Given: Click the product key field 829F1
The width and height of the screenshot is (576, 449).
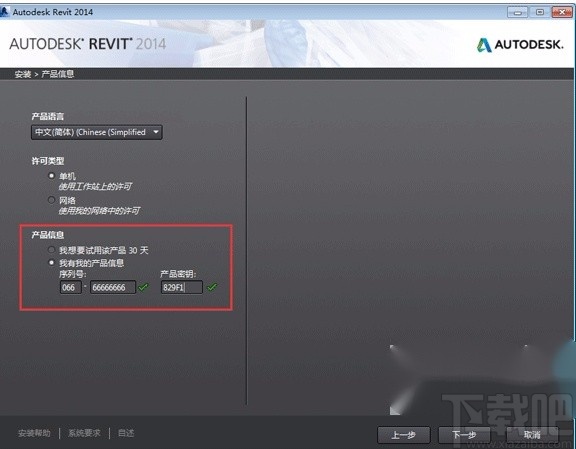Looking at the screenshot, I should tap(181, 287).
